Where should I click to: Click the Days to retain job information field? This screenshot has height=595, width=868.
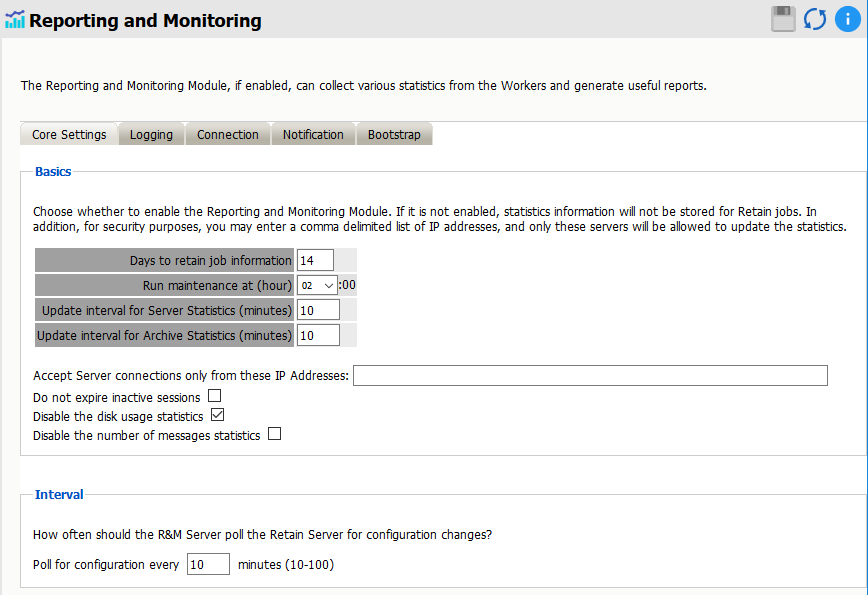click(315, 261)
